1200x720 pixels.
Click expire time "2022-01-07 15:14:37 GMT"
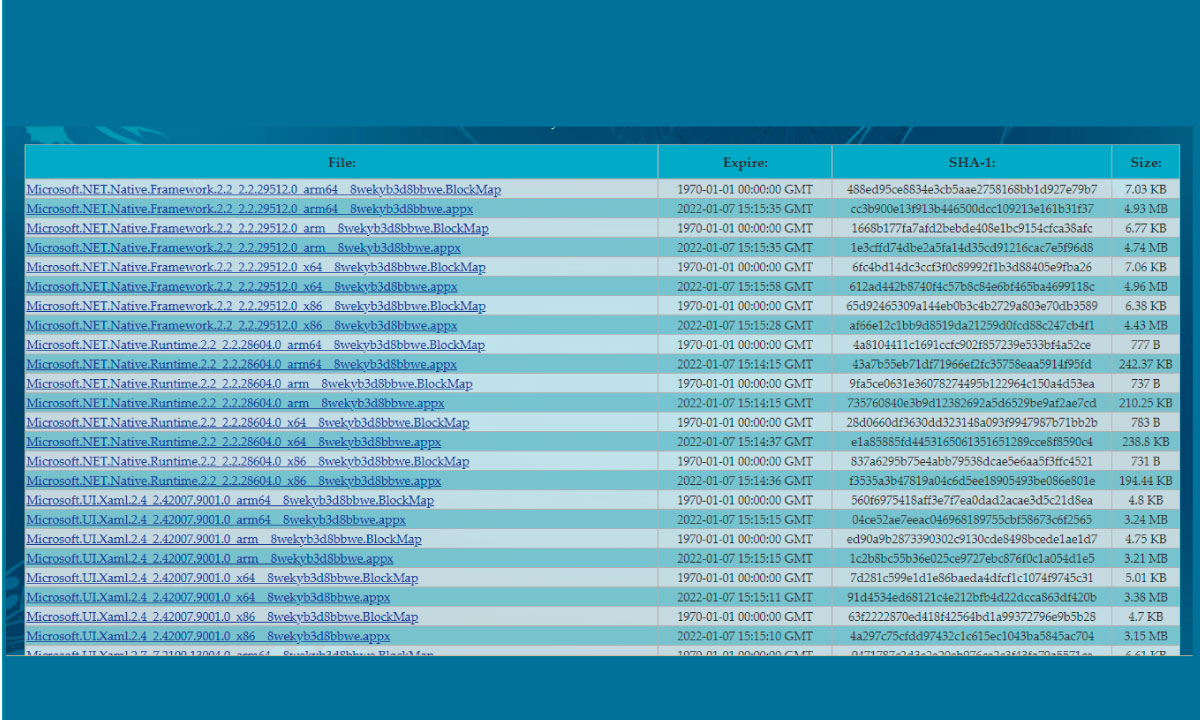tap(745, 442)
